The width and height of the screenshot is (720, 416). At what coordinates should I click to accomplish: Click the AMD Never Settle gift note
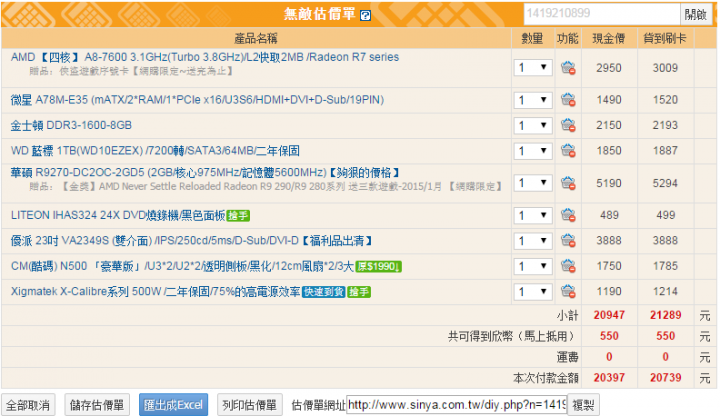point(266,186)
